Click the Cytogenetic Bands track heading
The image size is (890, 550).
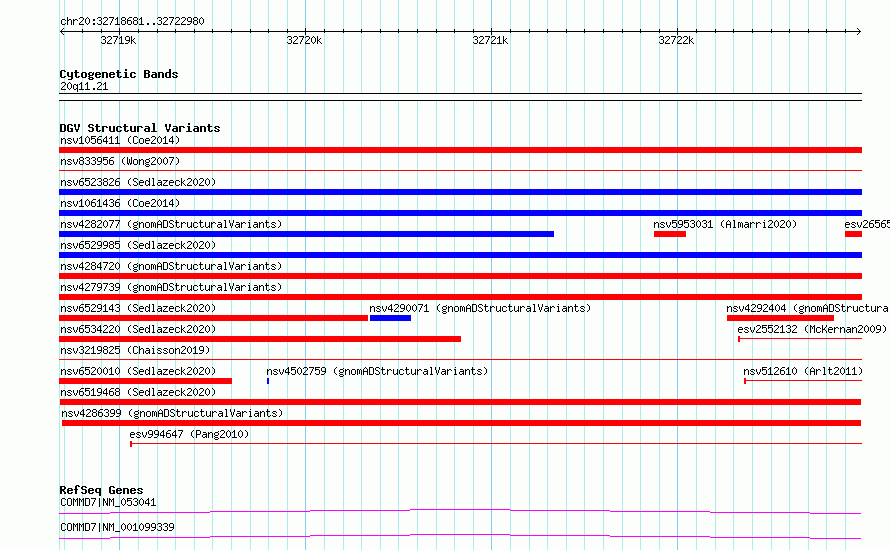(x=119, y=74)
